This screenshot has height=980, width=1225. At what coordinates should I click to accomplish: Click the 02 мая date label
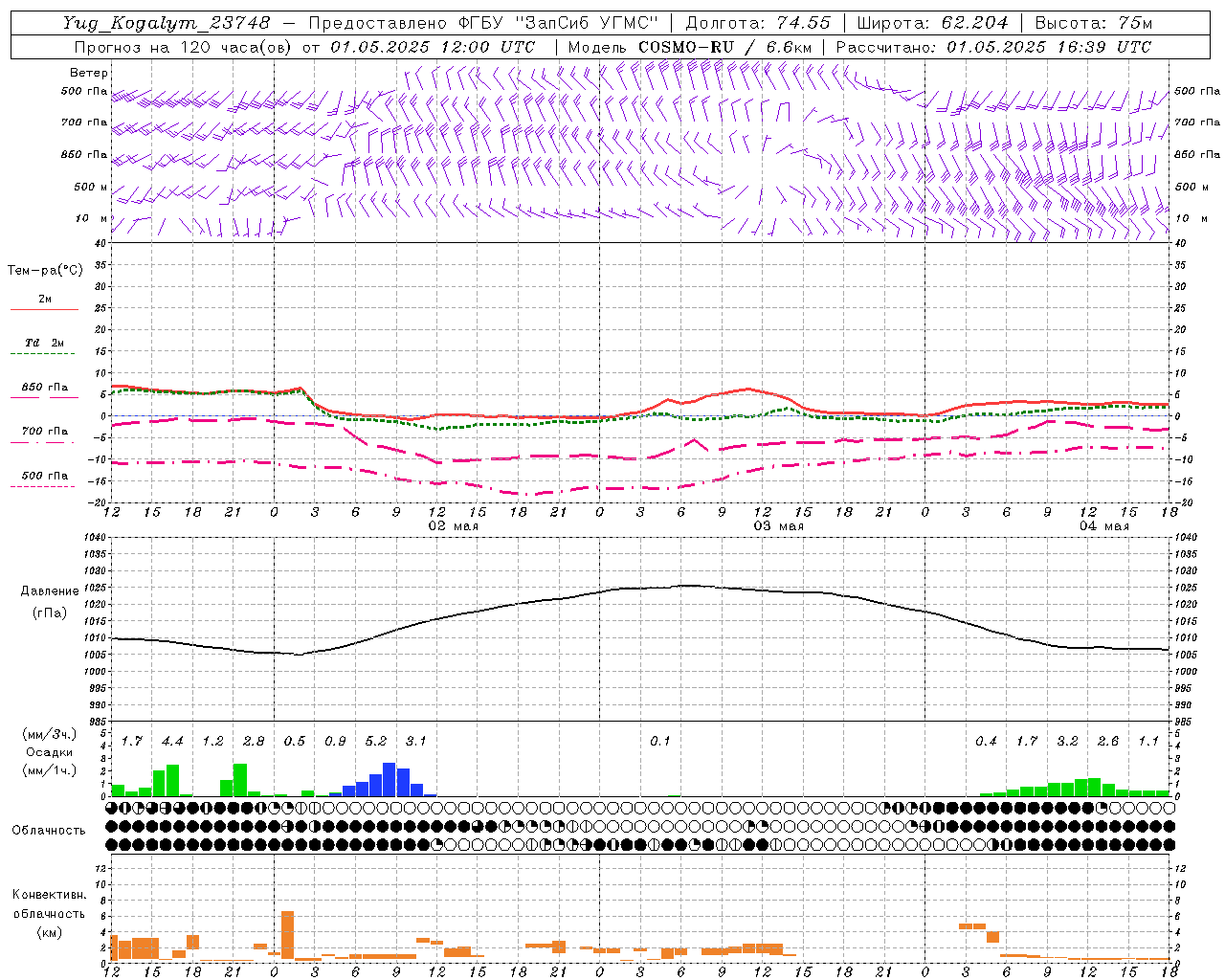(454, 526)
